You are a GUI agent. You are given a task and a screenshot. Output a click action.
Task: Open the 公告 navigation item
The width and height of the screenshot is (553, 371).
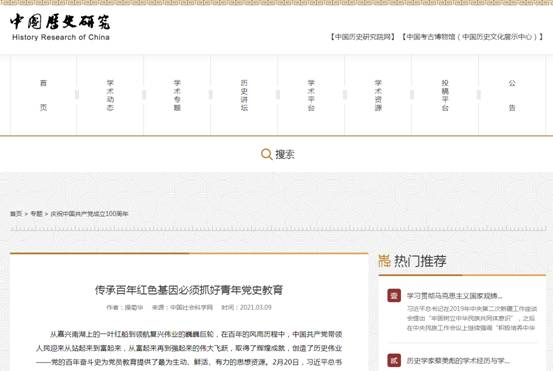512,95
